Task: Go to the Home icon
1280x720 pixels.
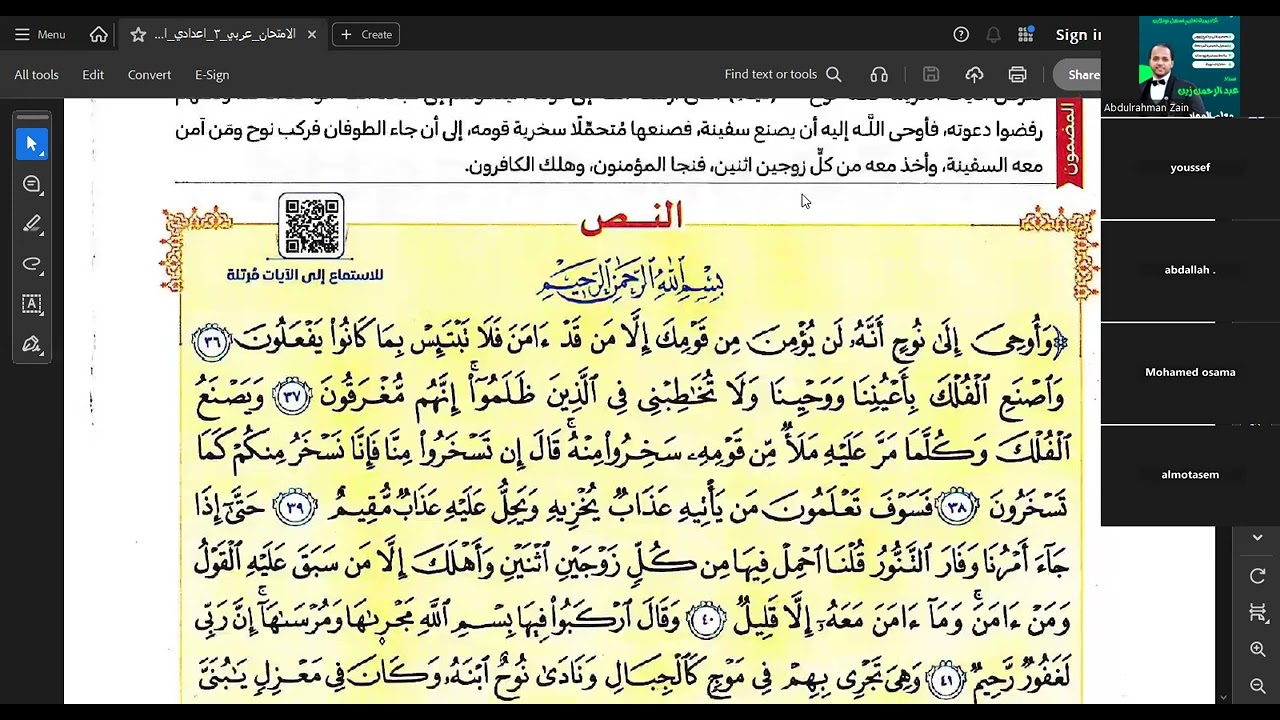Action: pyautogui.click(x=98, y=34)
